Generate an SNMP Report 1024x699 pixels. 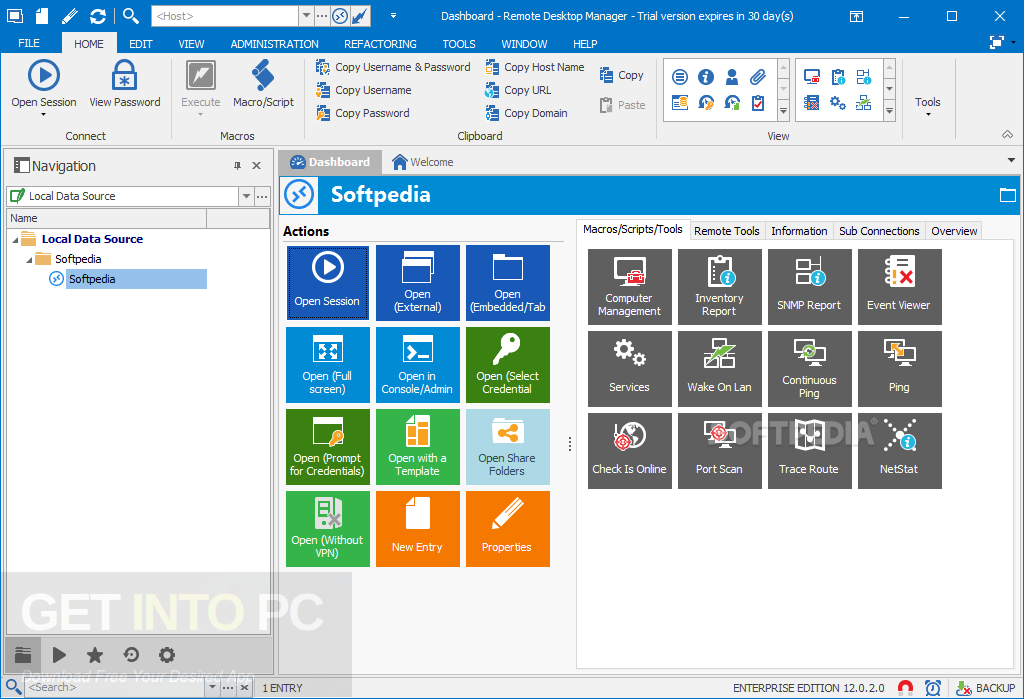pos(809,287)
